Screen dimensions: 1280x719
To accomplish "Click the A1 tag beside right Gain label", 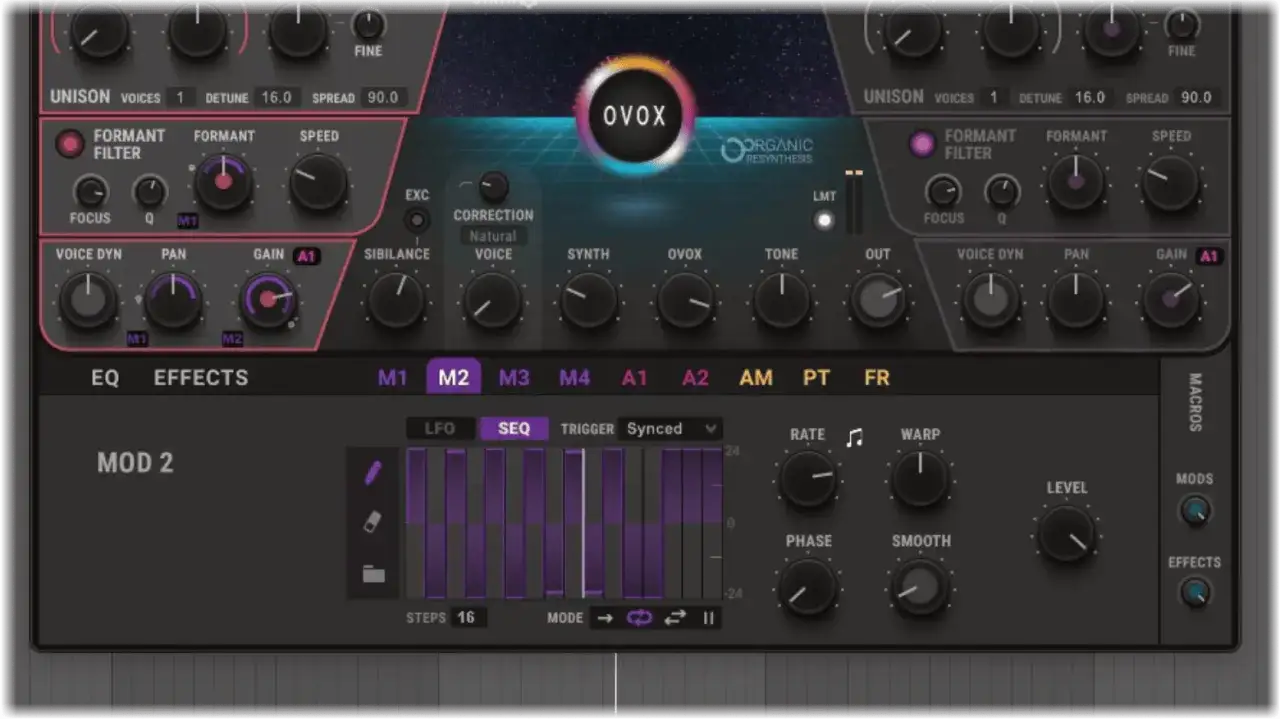I will click(1209, 256).
